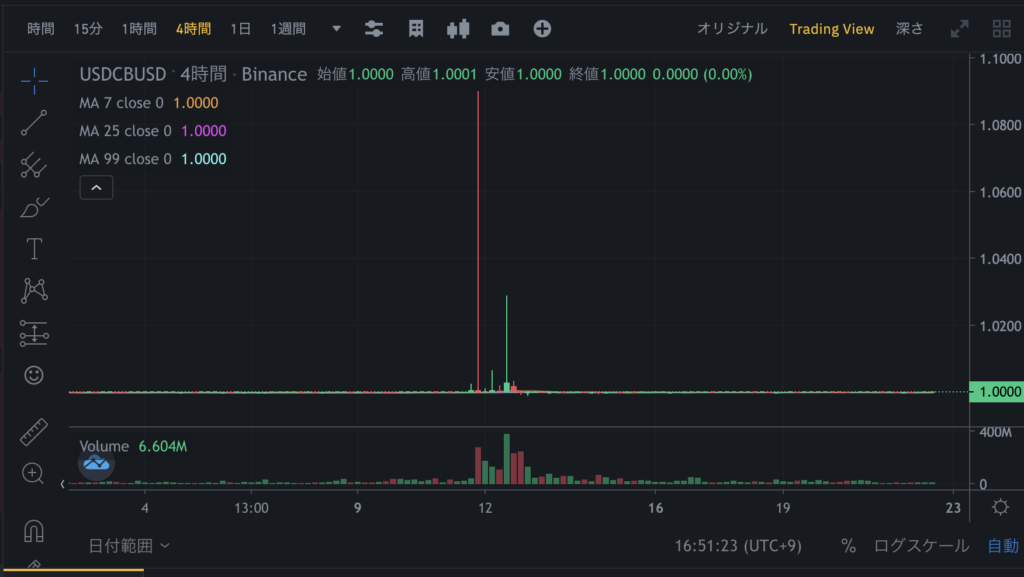
Task: Switch to オリジナル chart view
Action: click(732, 29)
